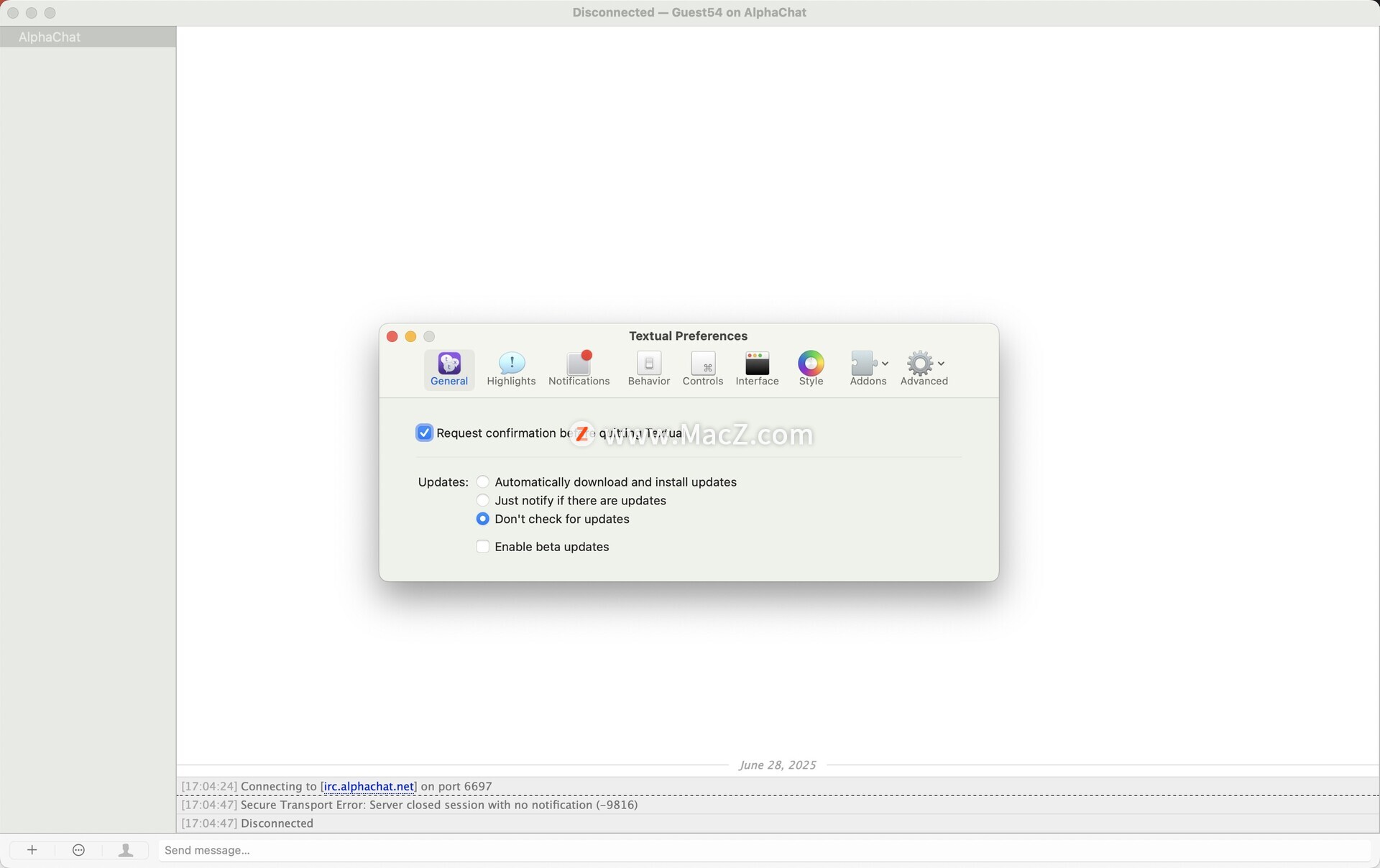Open the Controls preferences pane
Viewport: 1380px width, 868px height.
(x=702, y=369)
